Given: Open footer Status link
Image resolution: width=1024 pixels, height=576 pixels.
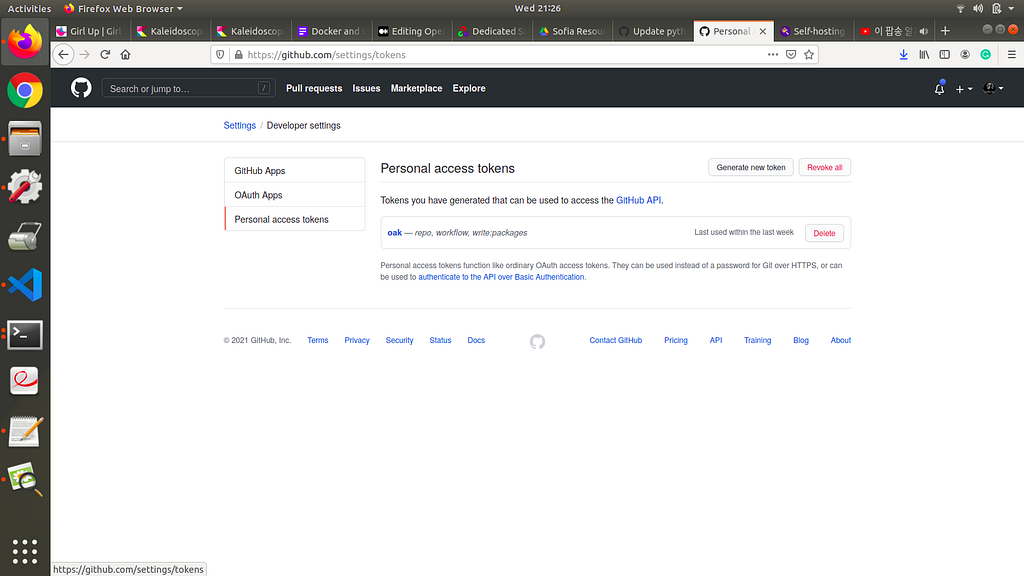Looking at the screenshot, I should tap(440, 340).
